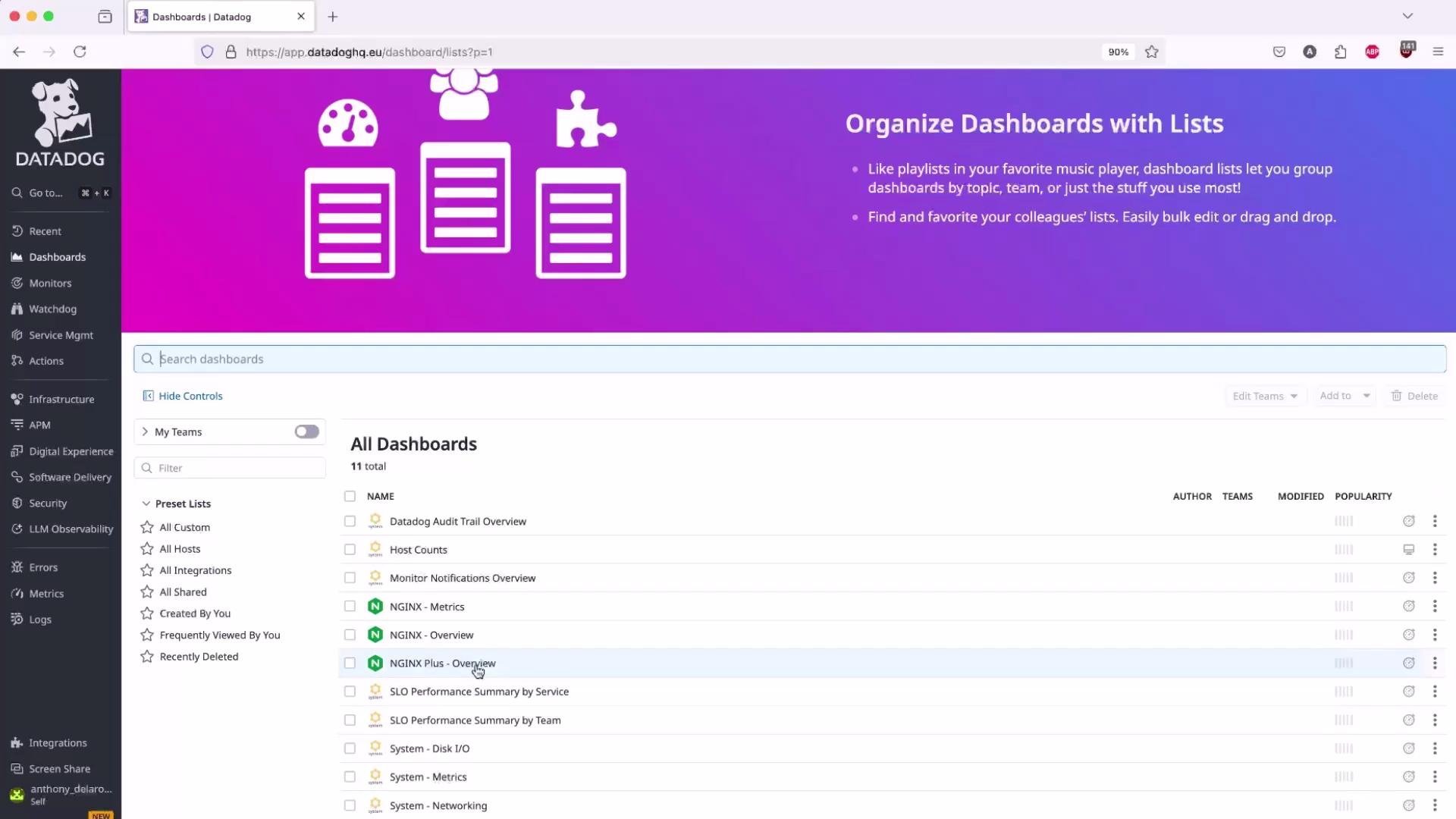Check the NGINX Plus - Overview checkbox
The width and height of the screenshot is (1456, 819).
pos(350,663)
